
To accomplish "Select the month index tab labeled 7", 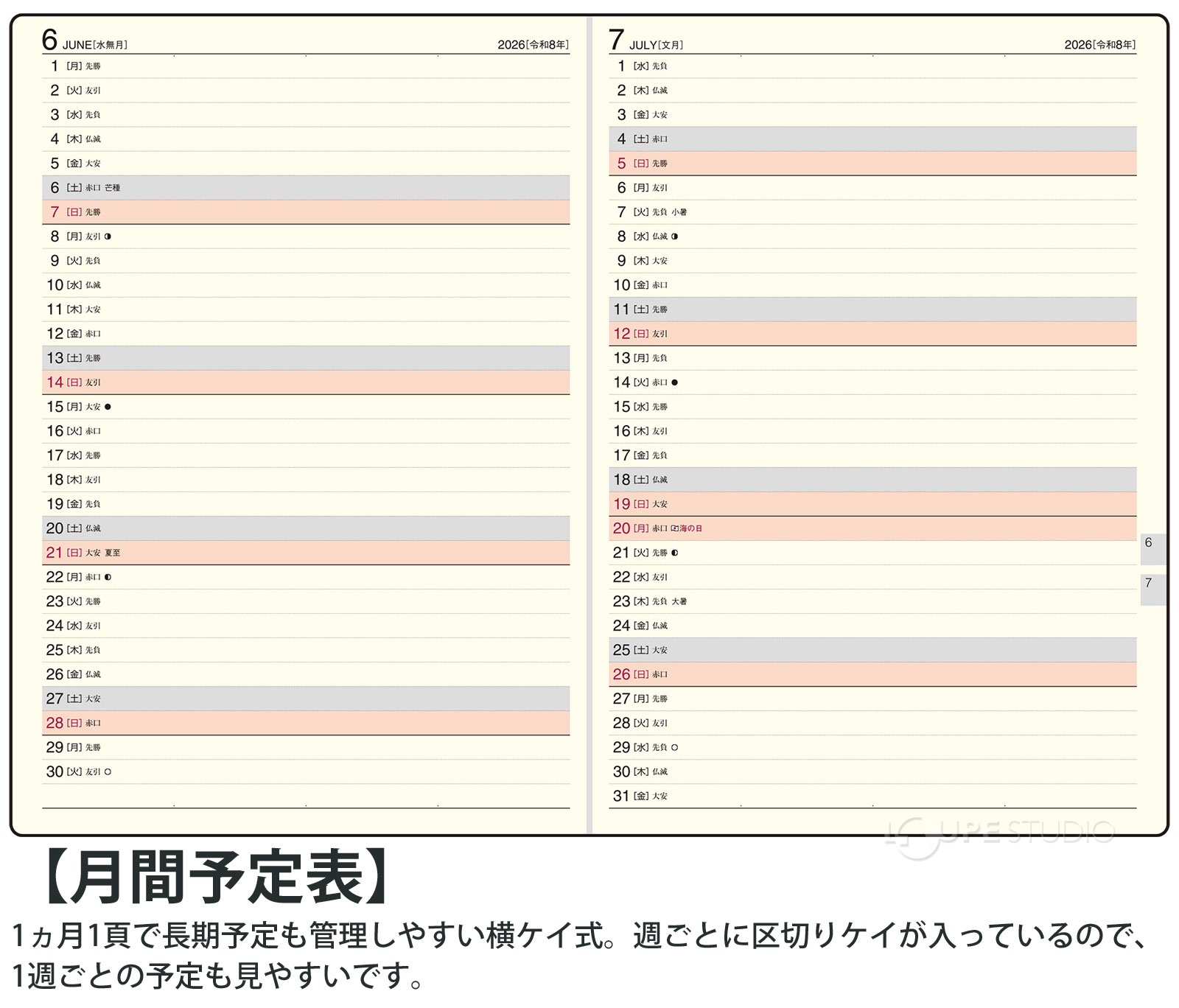I will click(1151, 589).
